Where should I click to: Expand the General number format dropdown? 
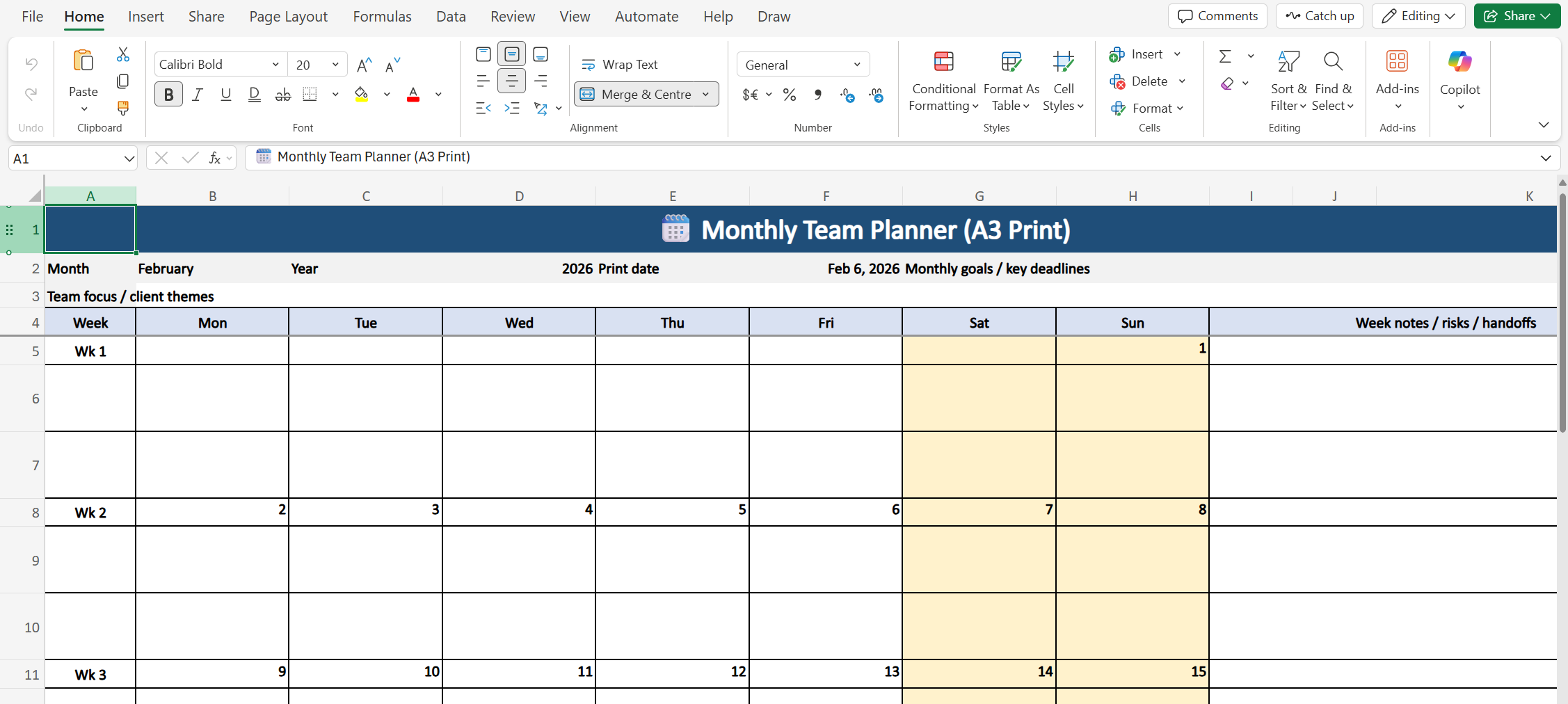point(856,65)
